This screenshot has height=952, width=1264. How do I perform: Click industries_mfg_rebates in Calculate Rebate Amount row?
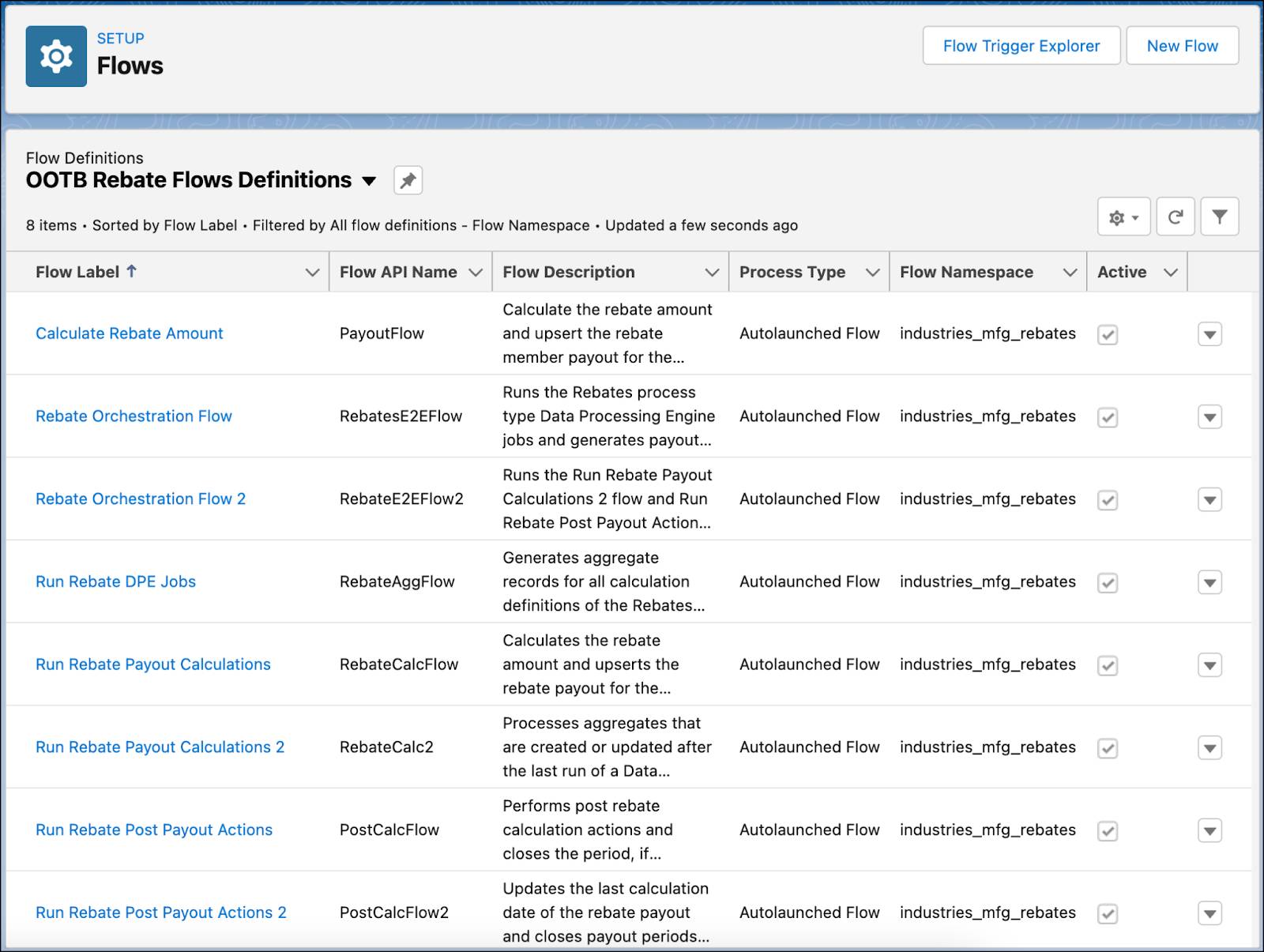click(987, 333)
